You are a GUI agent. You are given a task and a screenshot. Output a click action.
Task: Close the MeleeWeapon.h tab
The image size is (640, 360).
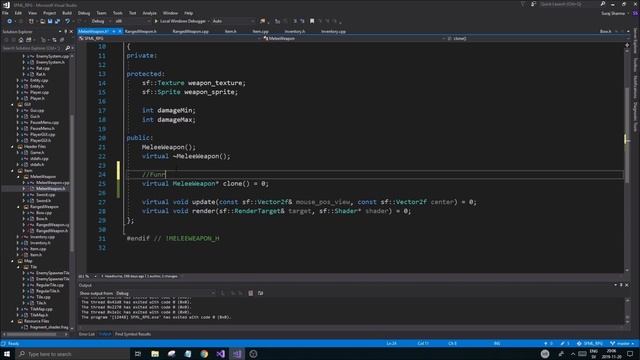pos(120,31)
